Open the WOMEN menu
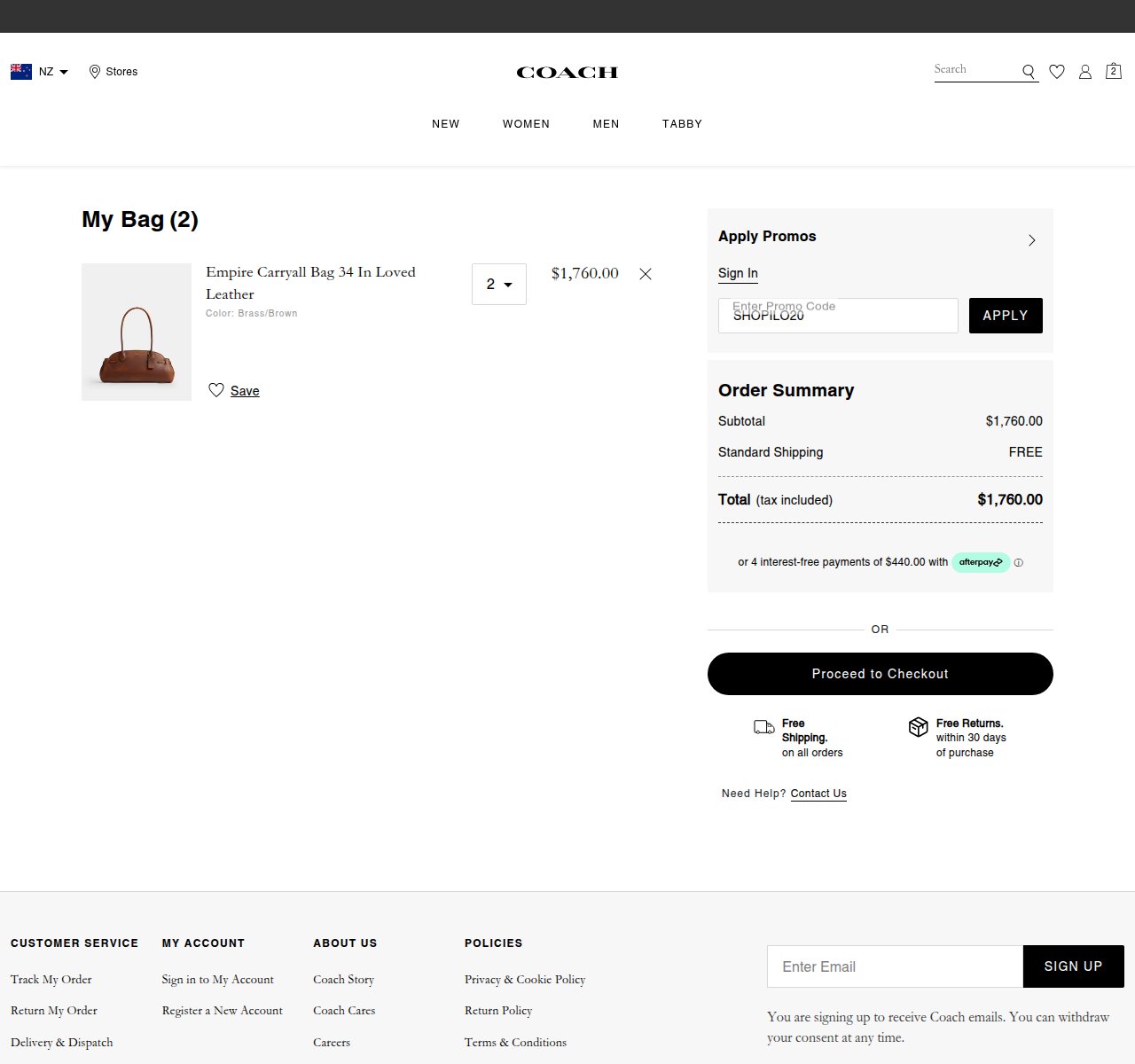 (x=527, y=124)
